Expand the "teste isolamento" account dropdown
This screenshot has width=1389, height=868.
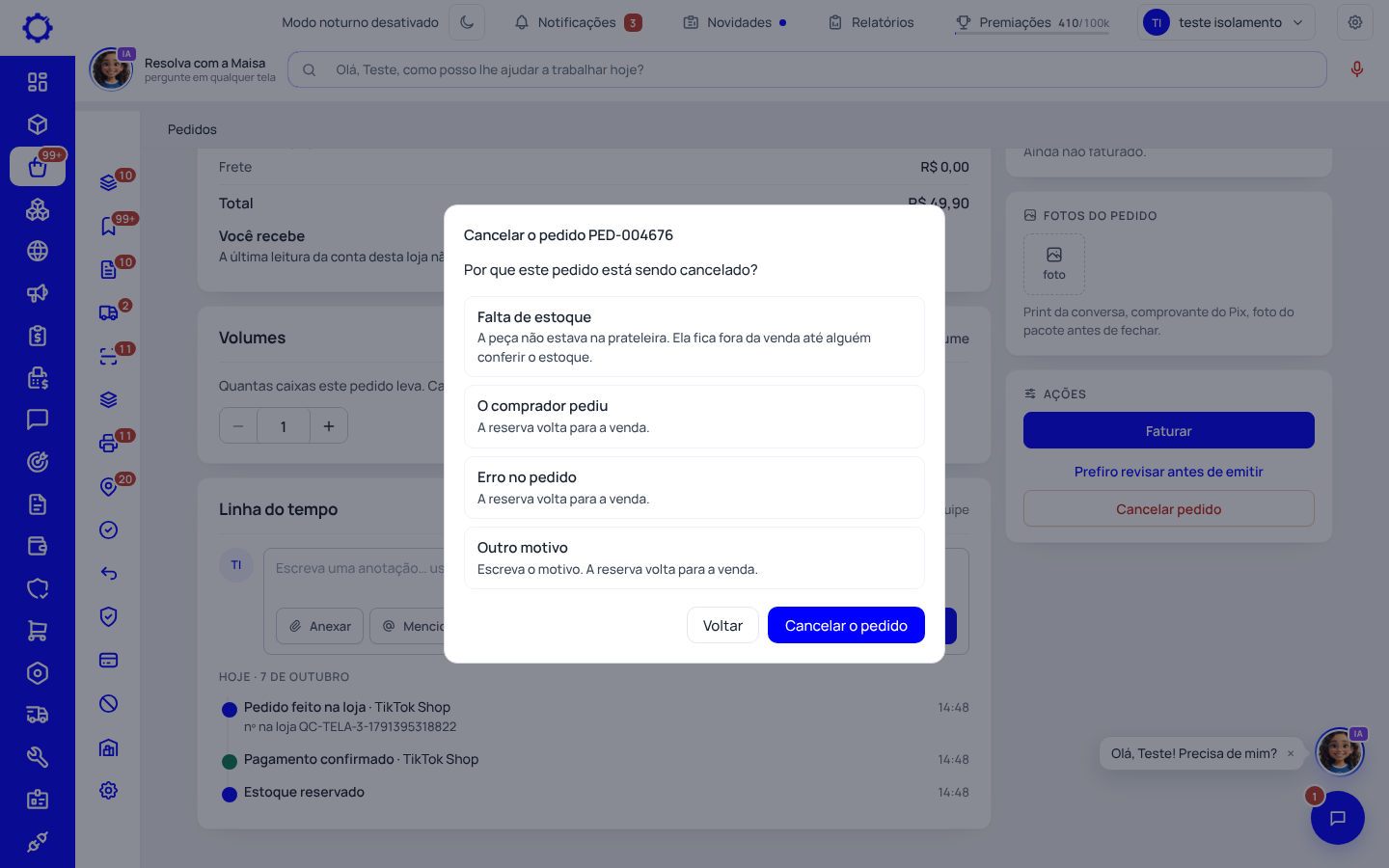[1226, 22]
